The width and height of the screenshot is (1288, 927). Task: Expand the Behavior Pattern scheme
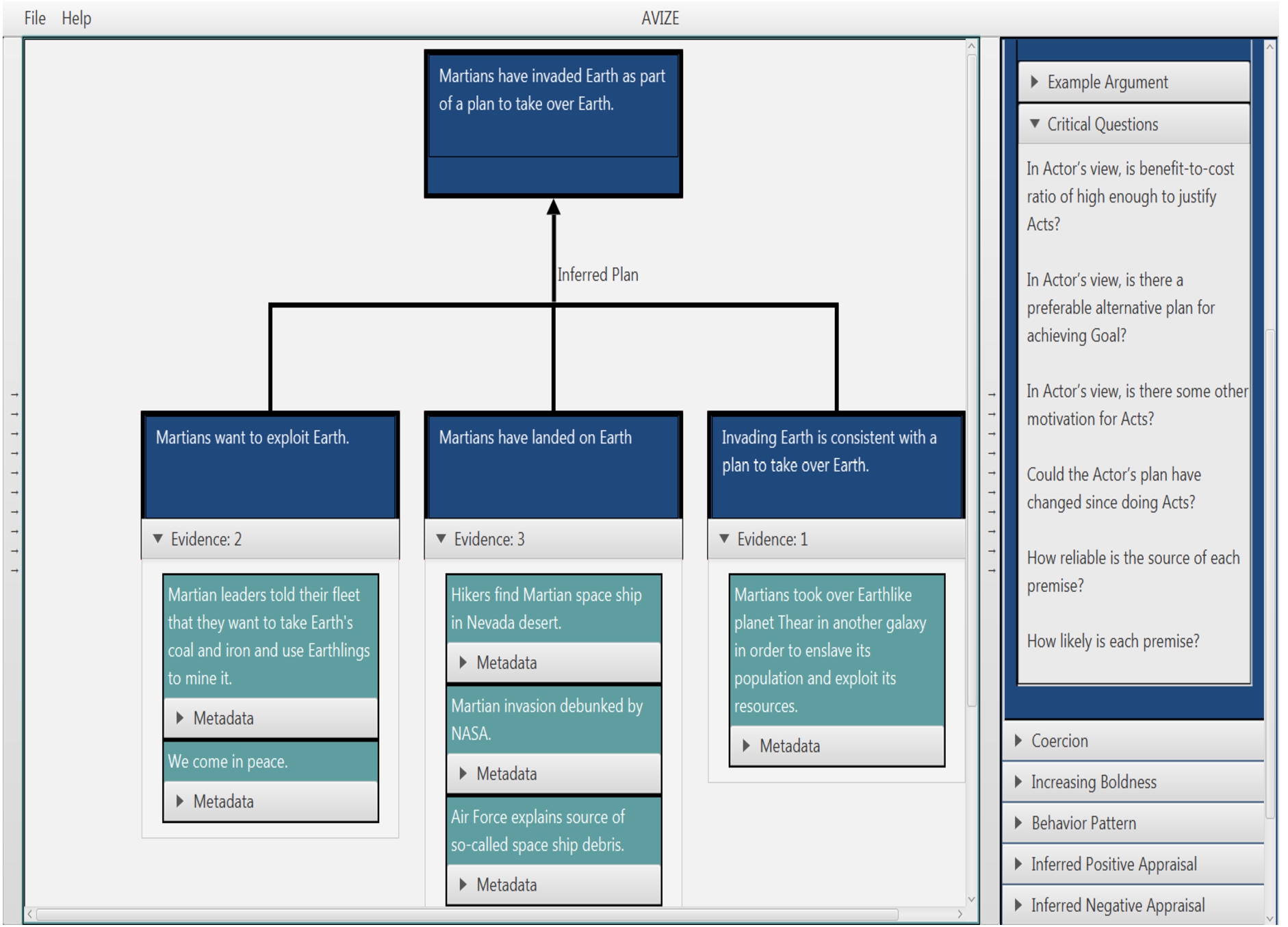coord(1083,824)
